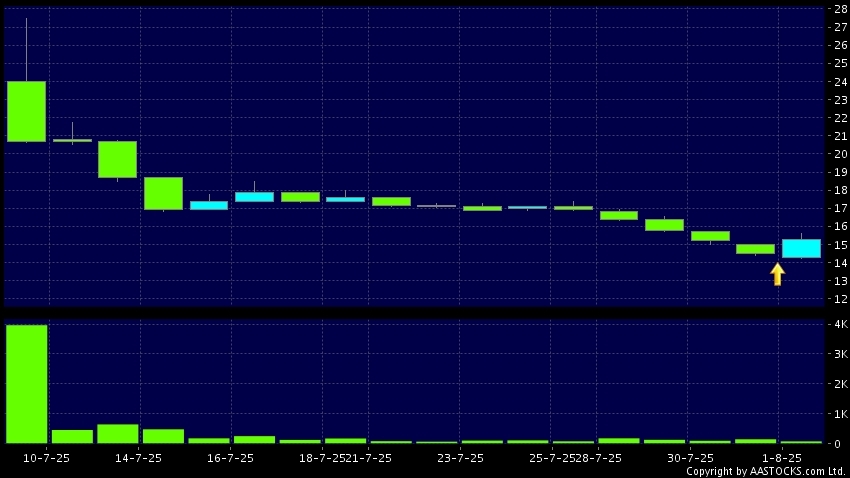Click the tall green candlestick with the long upper wick
850x478 pixels.
(26, 111)
